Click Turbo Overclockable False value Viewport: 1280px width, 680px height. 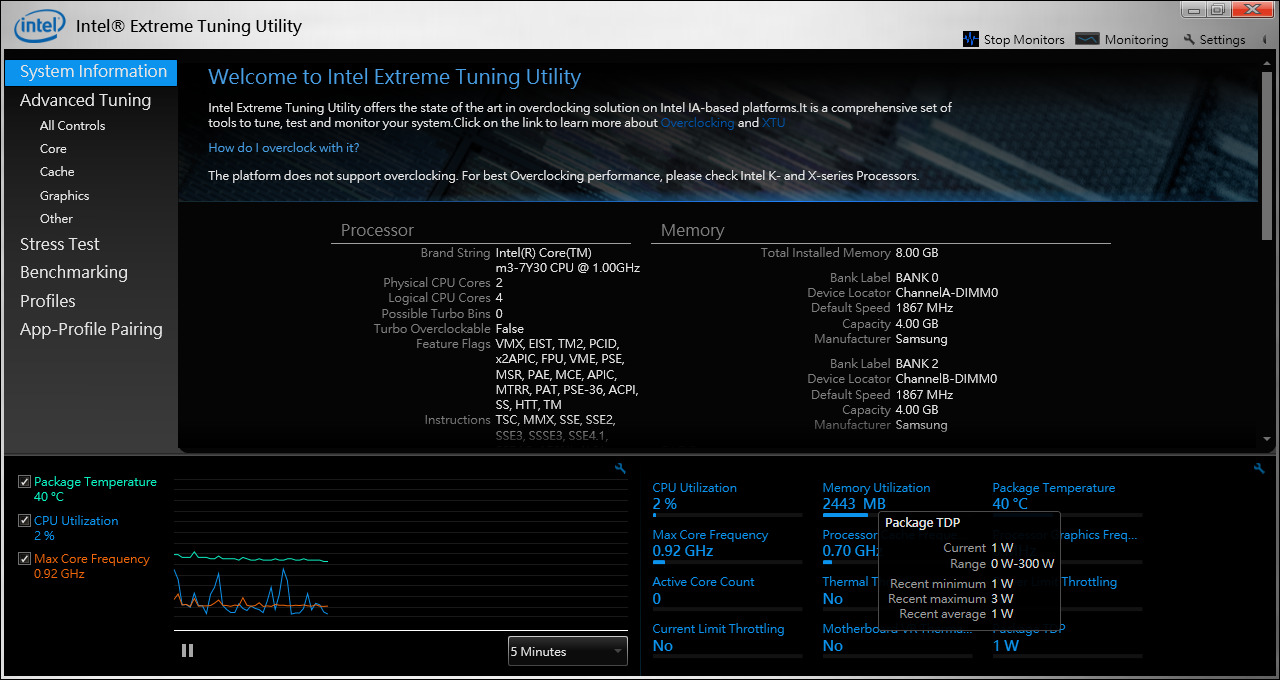click(x=509, y=329)
